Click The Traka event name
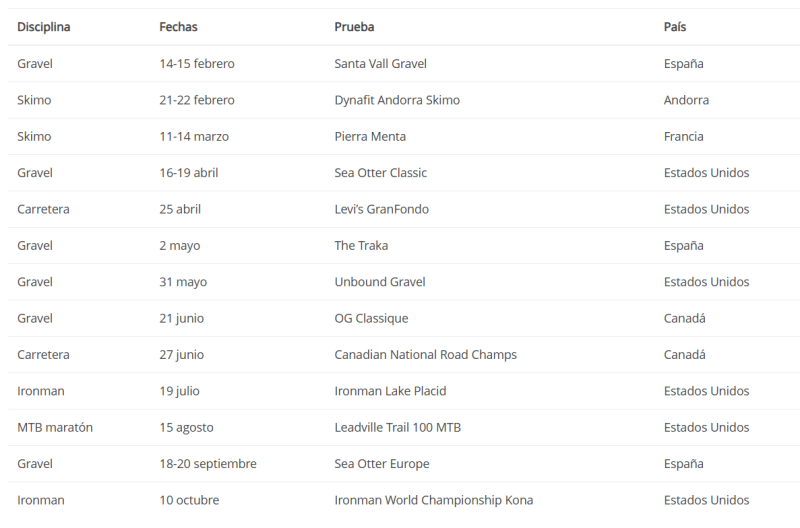 coord(361,246)
